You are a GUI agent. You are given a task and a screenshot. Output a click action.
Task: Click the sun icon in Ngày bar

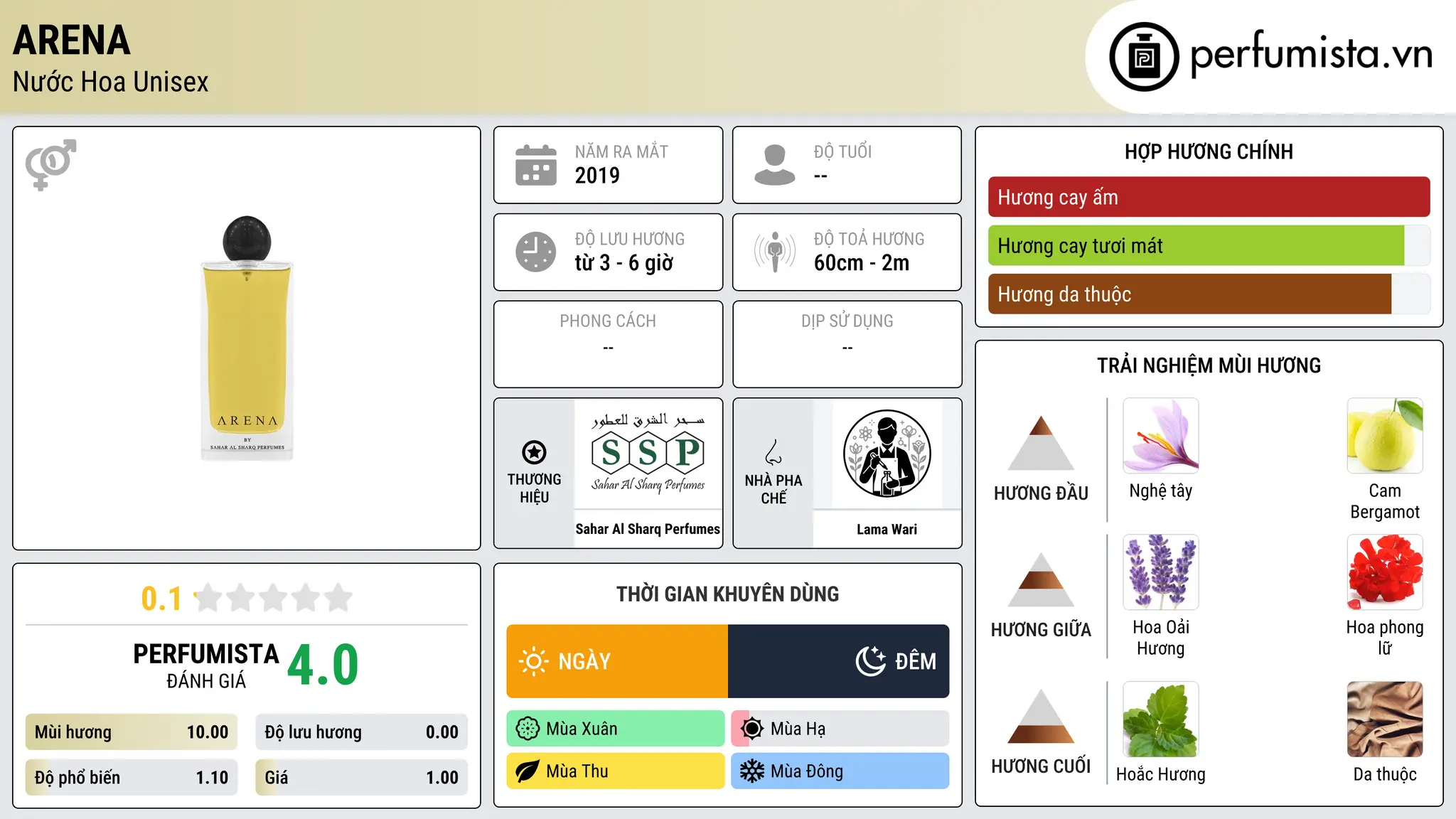533,661
